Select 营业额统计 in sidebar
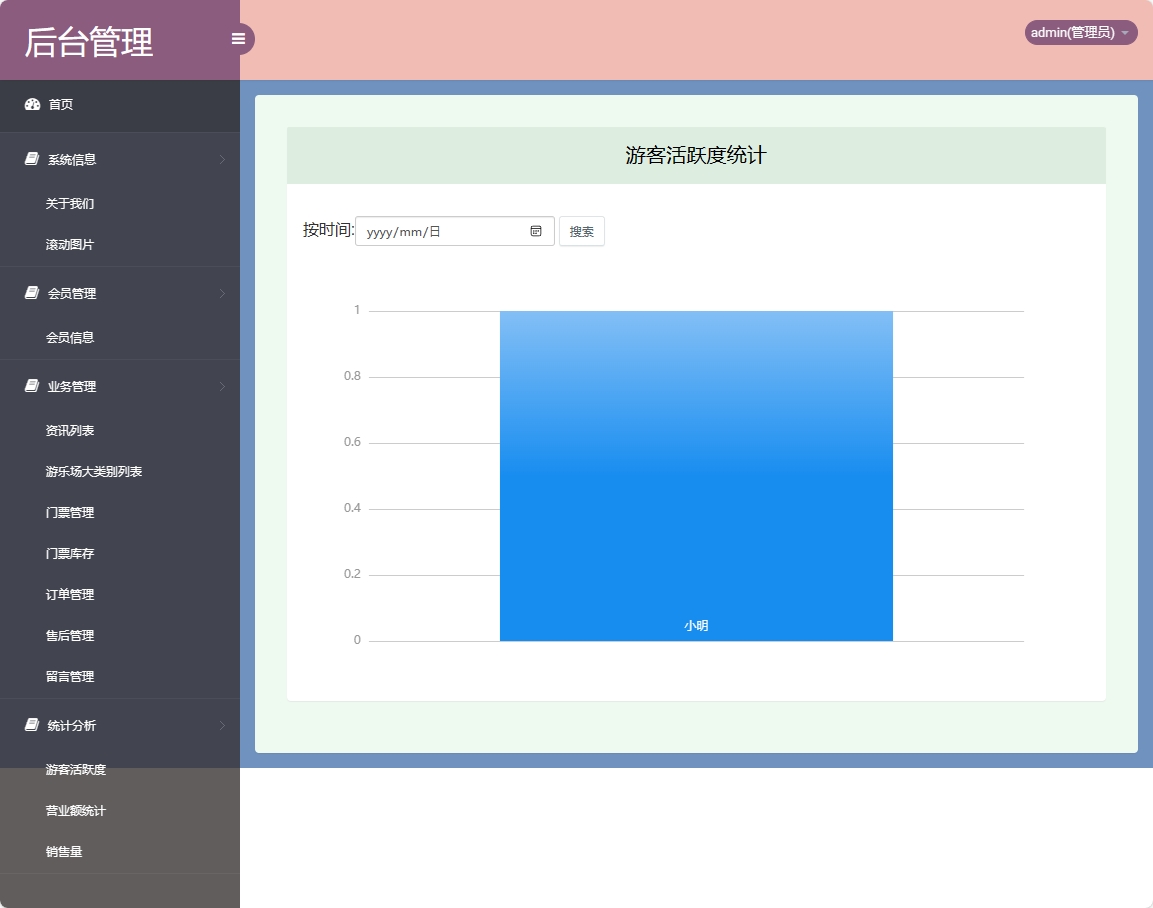This screenshot has width=1153, height=908. click(x=76, y=810)
